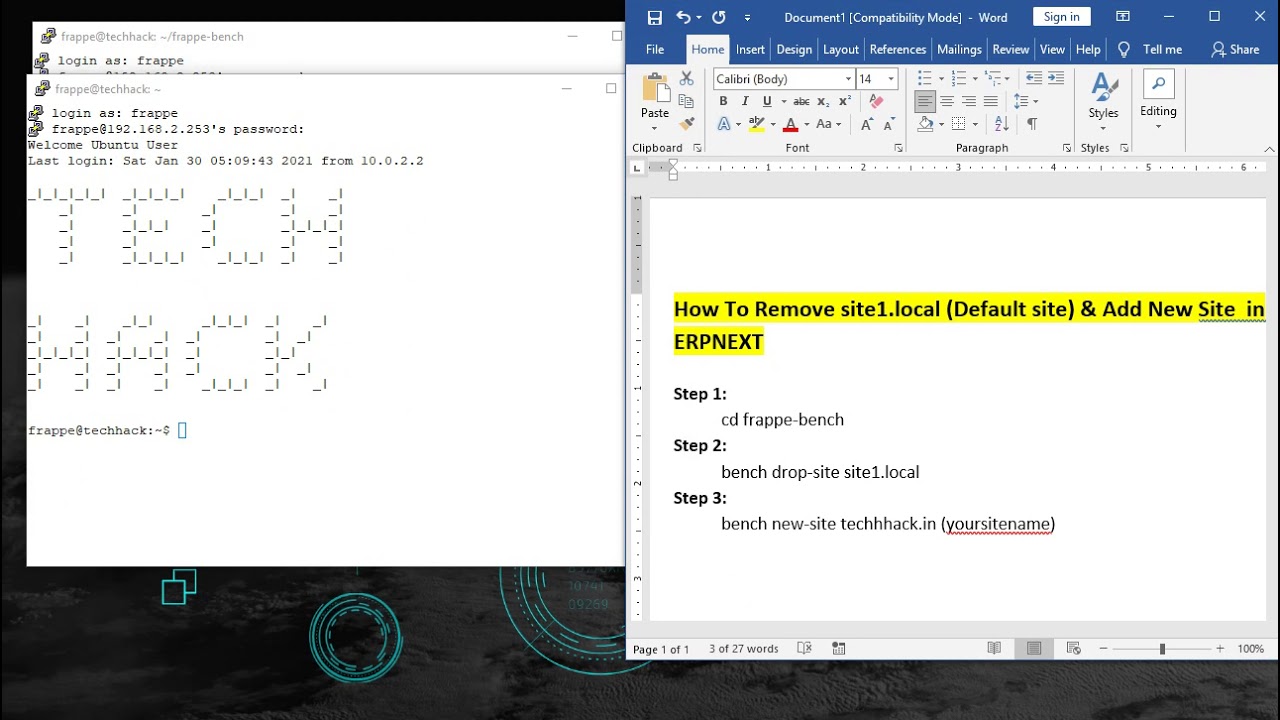Open the Calibri (Body) font name dropdown
This screenshot has width=1280, height=720.
click(848, 79)
